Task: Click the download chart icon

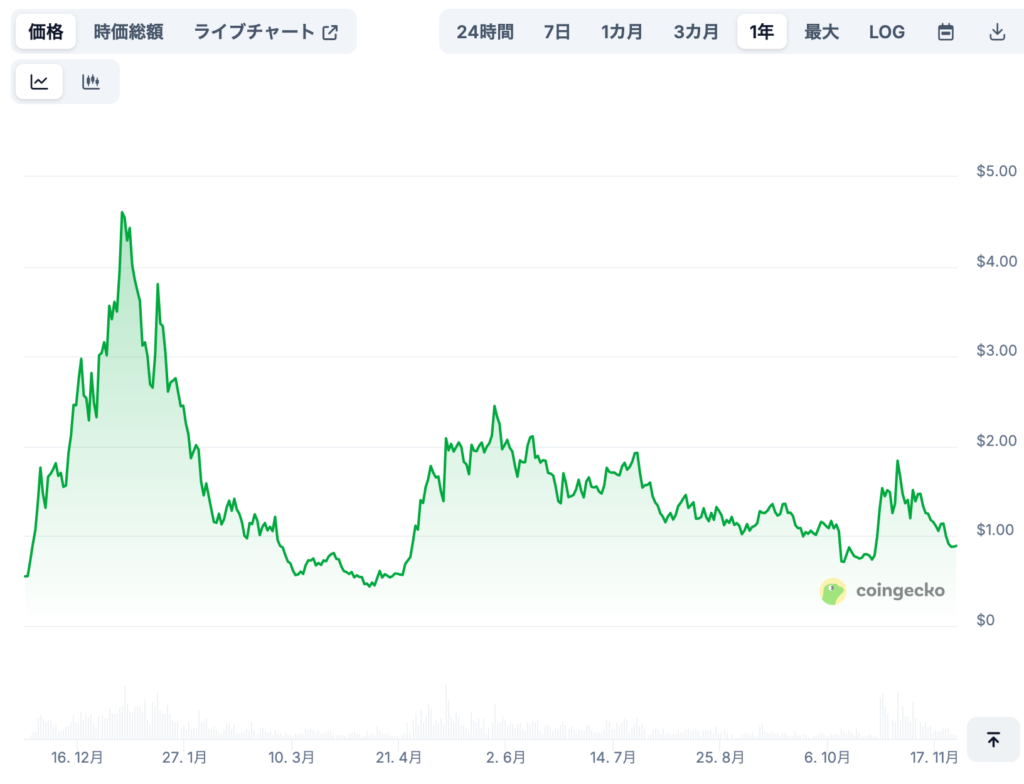Action: [997, 31]
